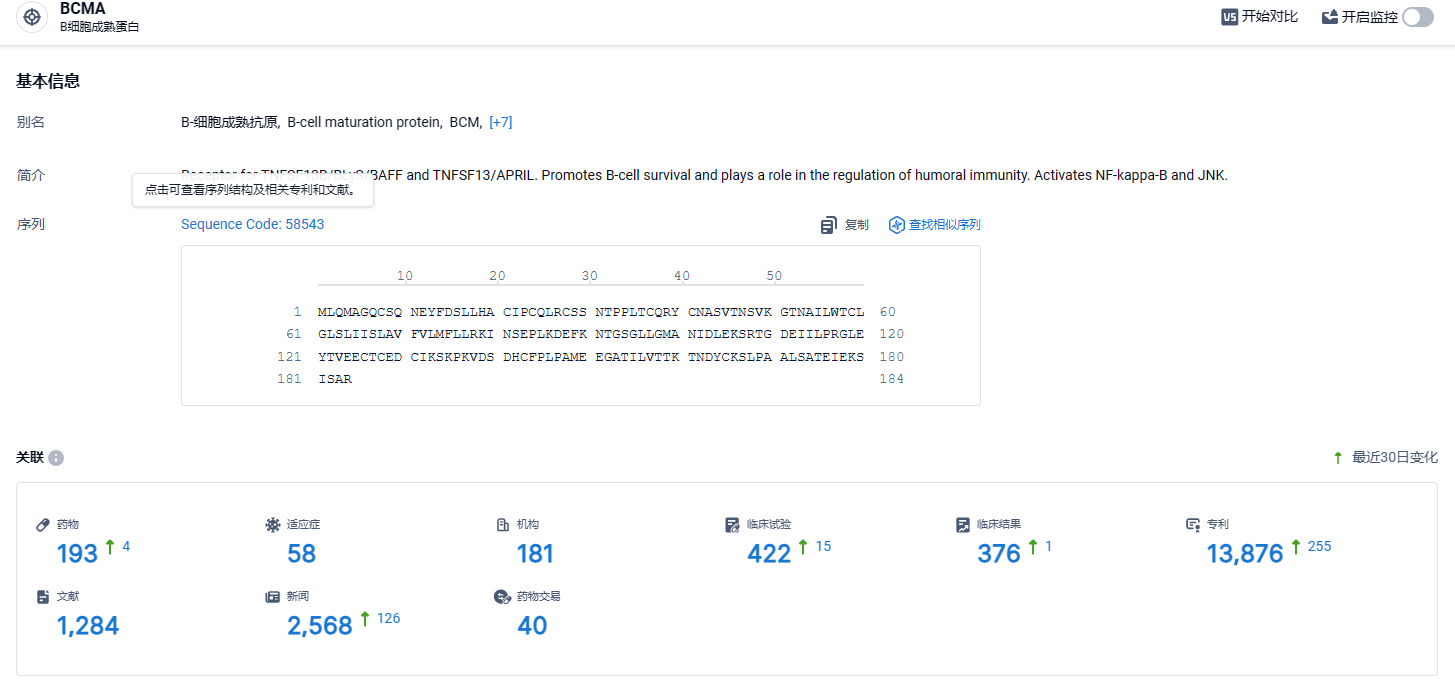Open the 2,568 news count
1455x684 pixels.
click(320, 625)
